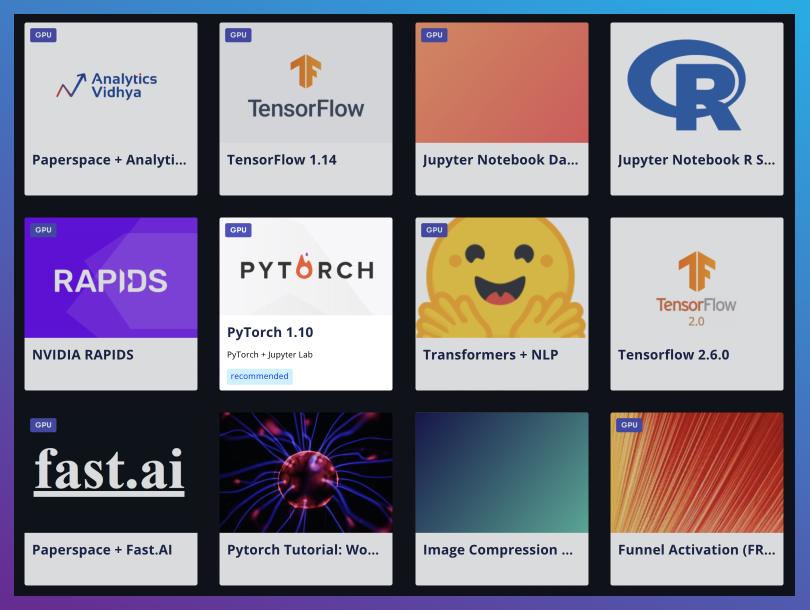Select the 'Paperspace + Fast.AI' title
Screen dimensions: 810x610
(x=102, y=550)
